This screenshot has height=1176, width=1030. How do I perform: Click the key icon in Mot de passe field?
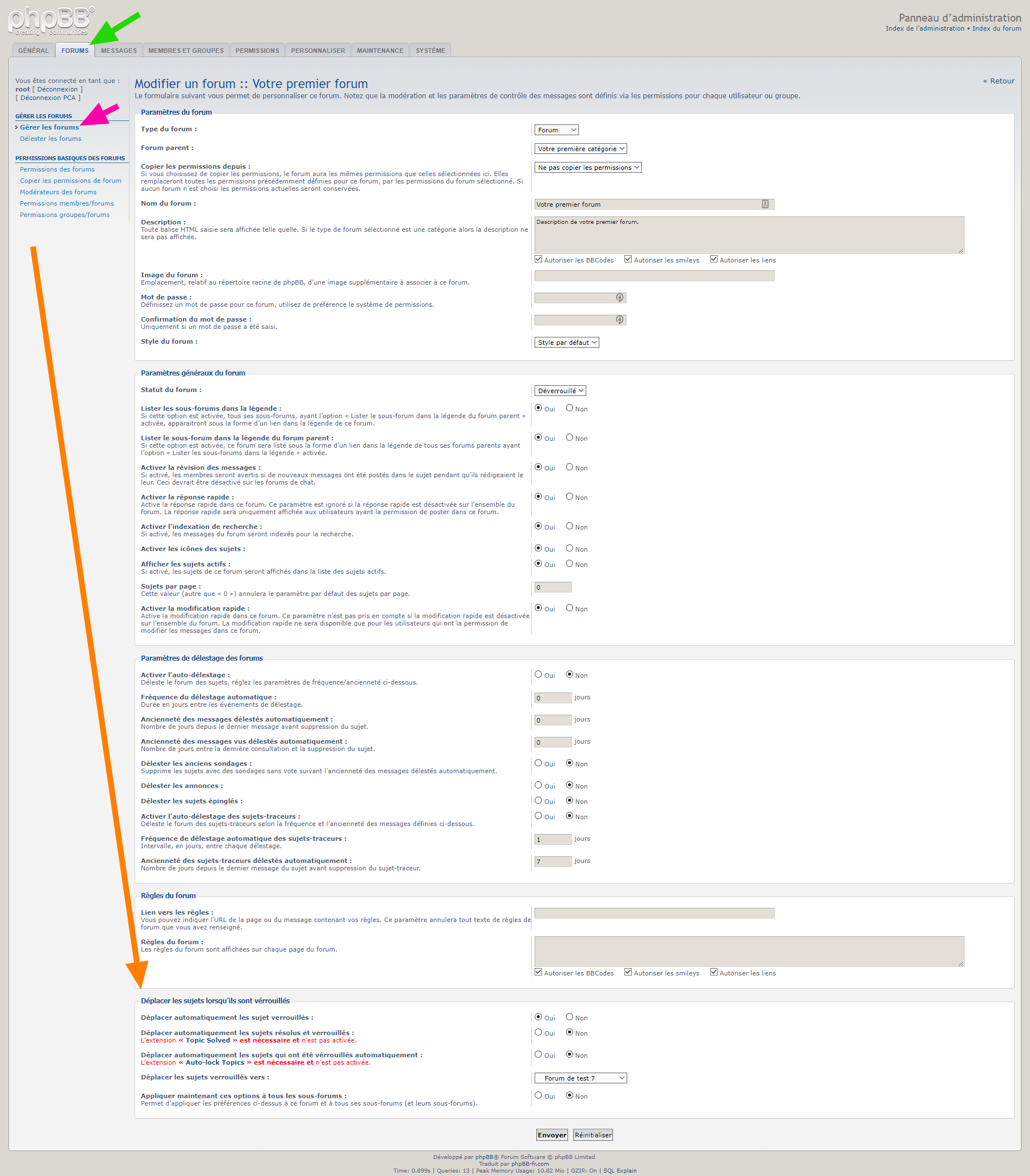pyautogui.click(x=620, y=298)
